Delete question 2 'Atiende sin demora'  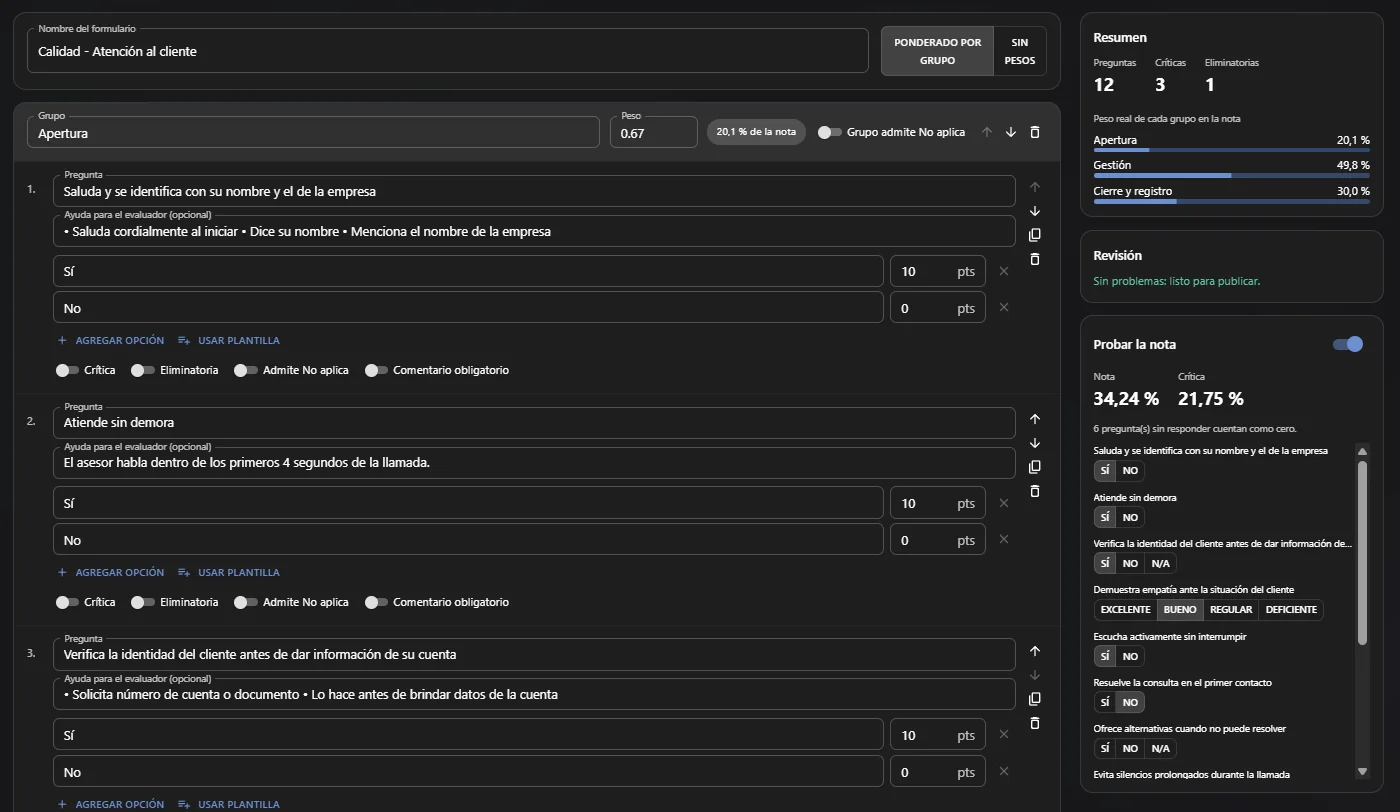[1035, 491]
